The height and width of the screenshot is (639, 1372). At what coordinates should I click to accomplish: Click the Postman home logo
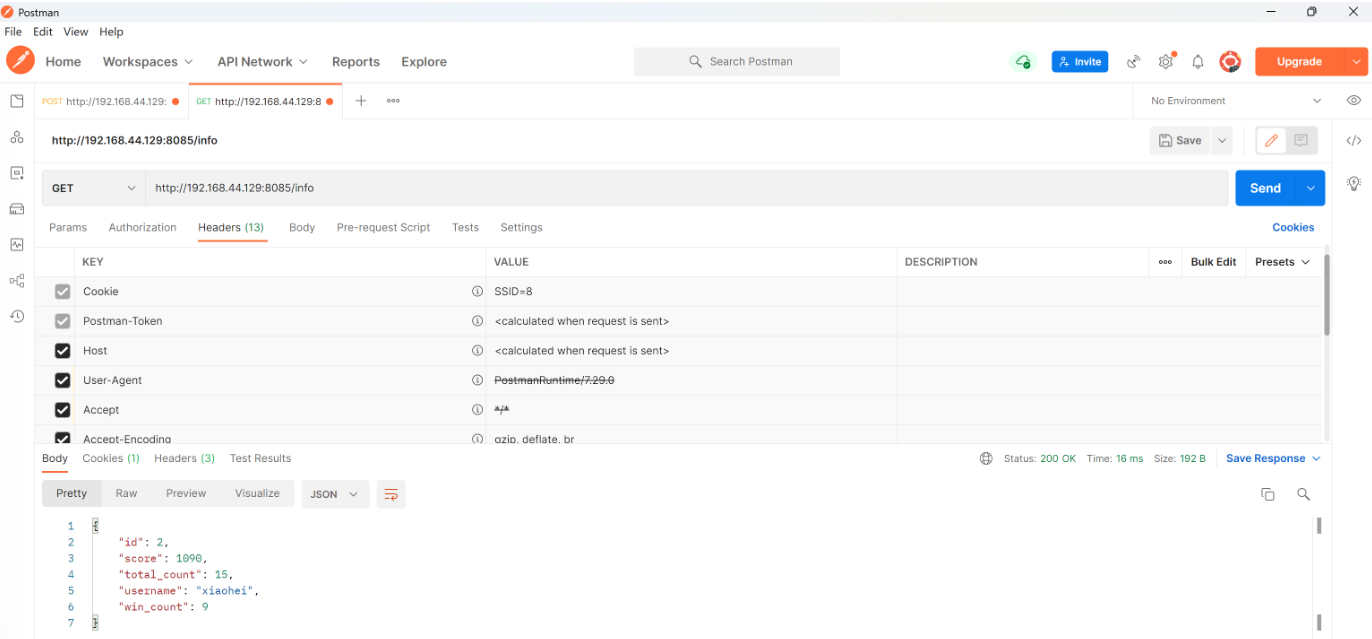(x=19, y=61)
